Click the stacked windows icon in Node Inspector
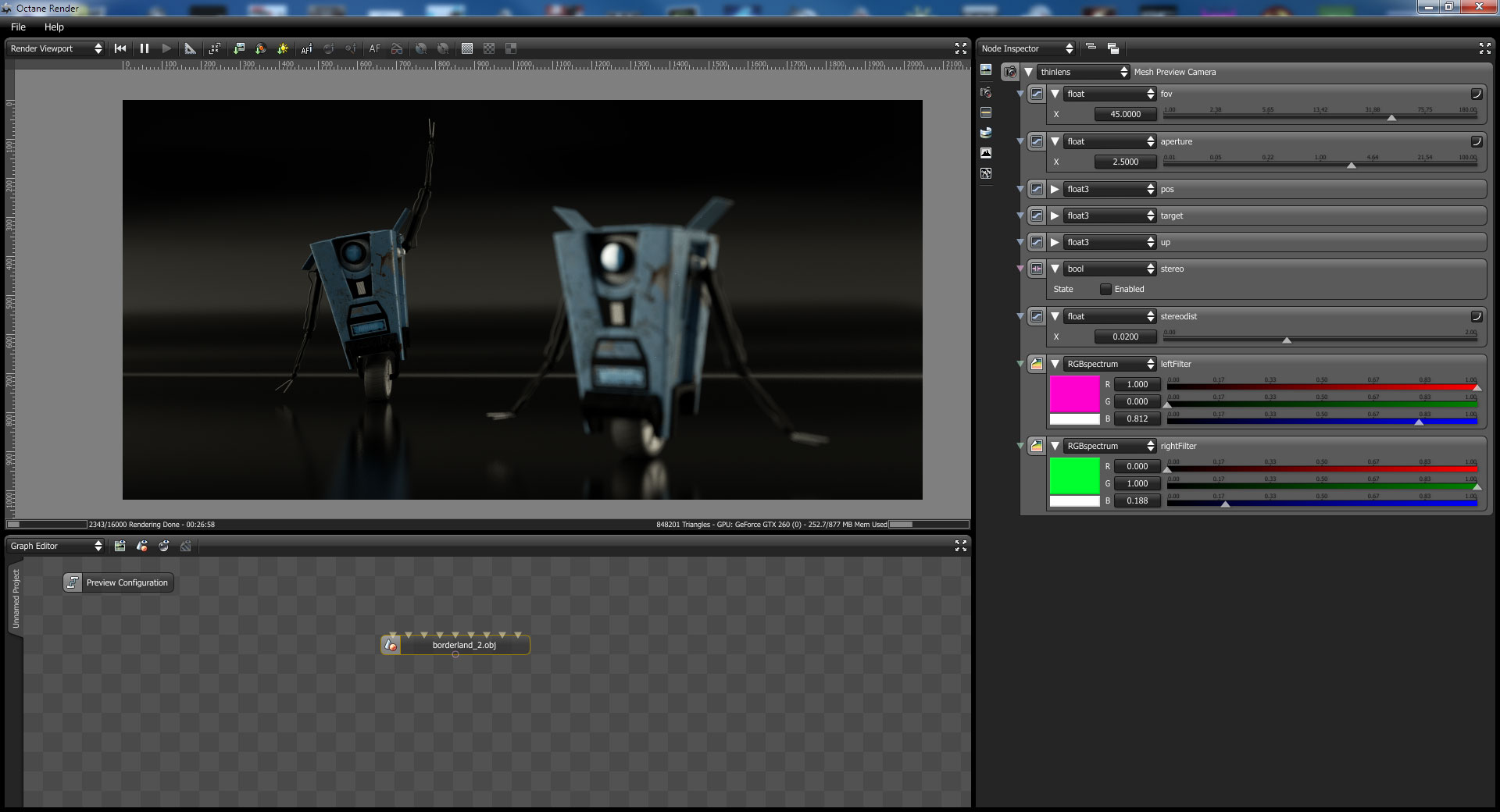1500x812 pixels. [1113, 48]
